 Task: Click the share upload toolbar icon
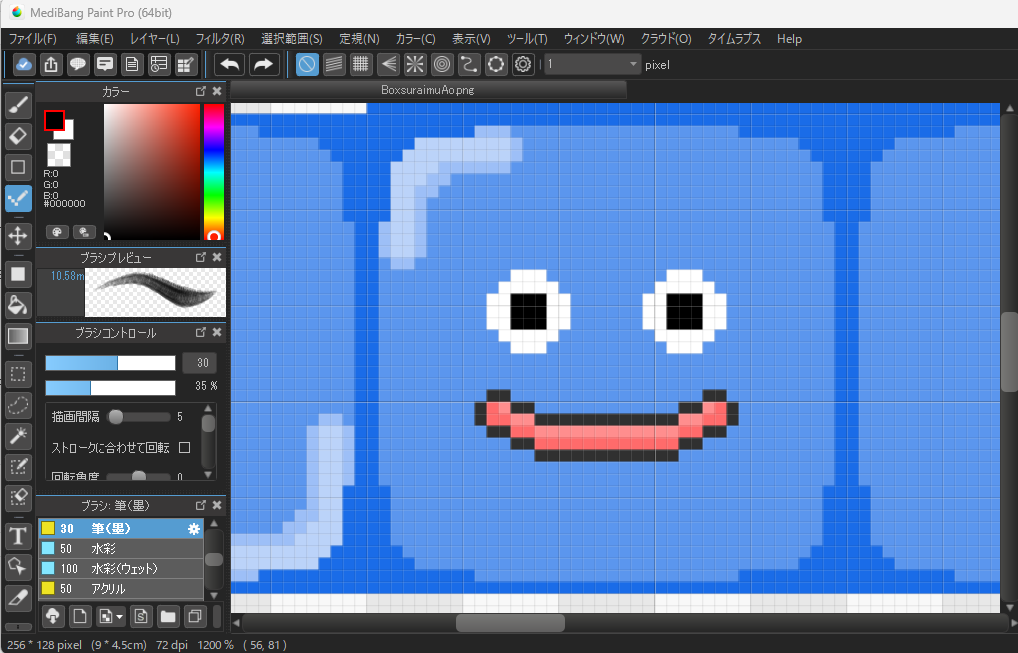tap(51, 64)
